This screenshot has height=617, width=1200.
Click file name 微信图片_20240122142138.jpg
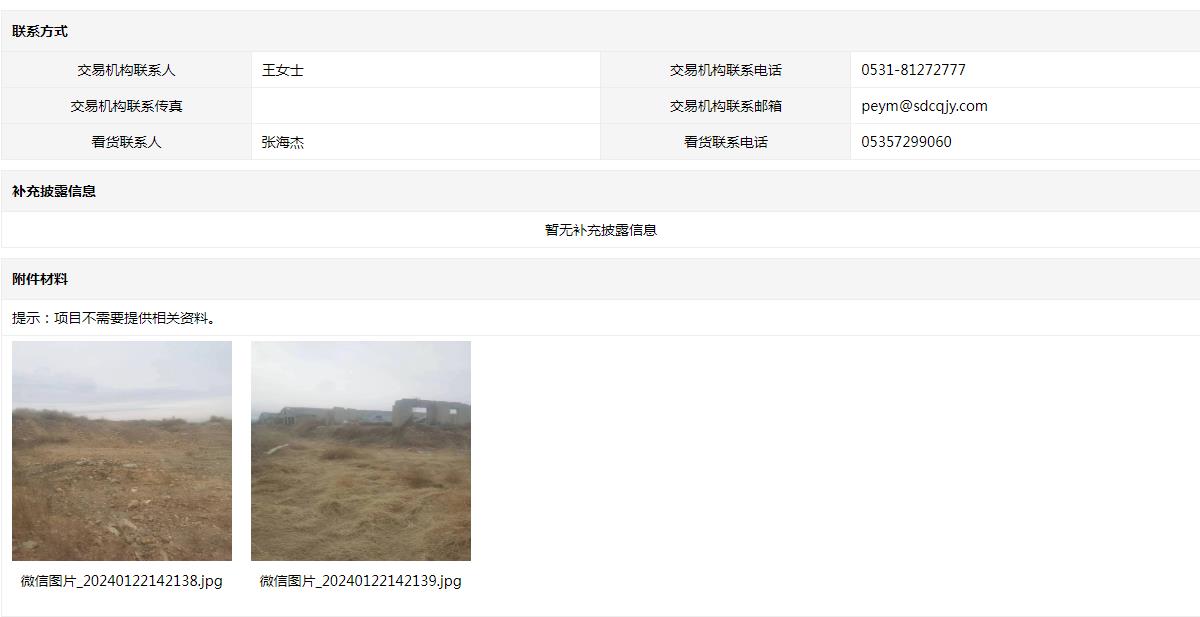(122, 581)
